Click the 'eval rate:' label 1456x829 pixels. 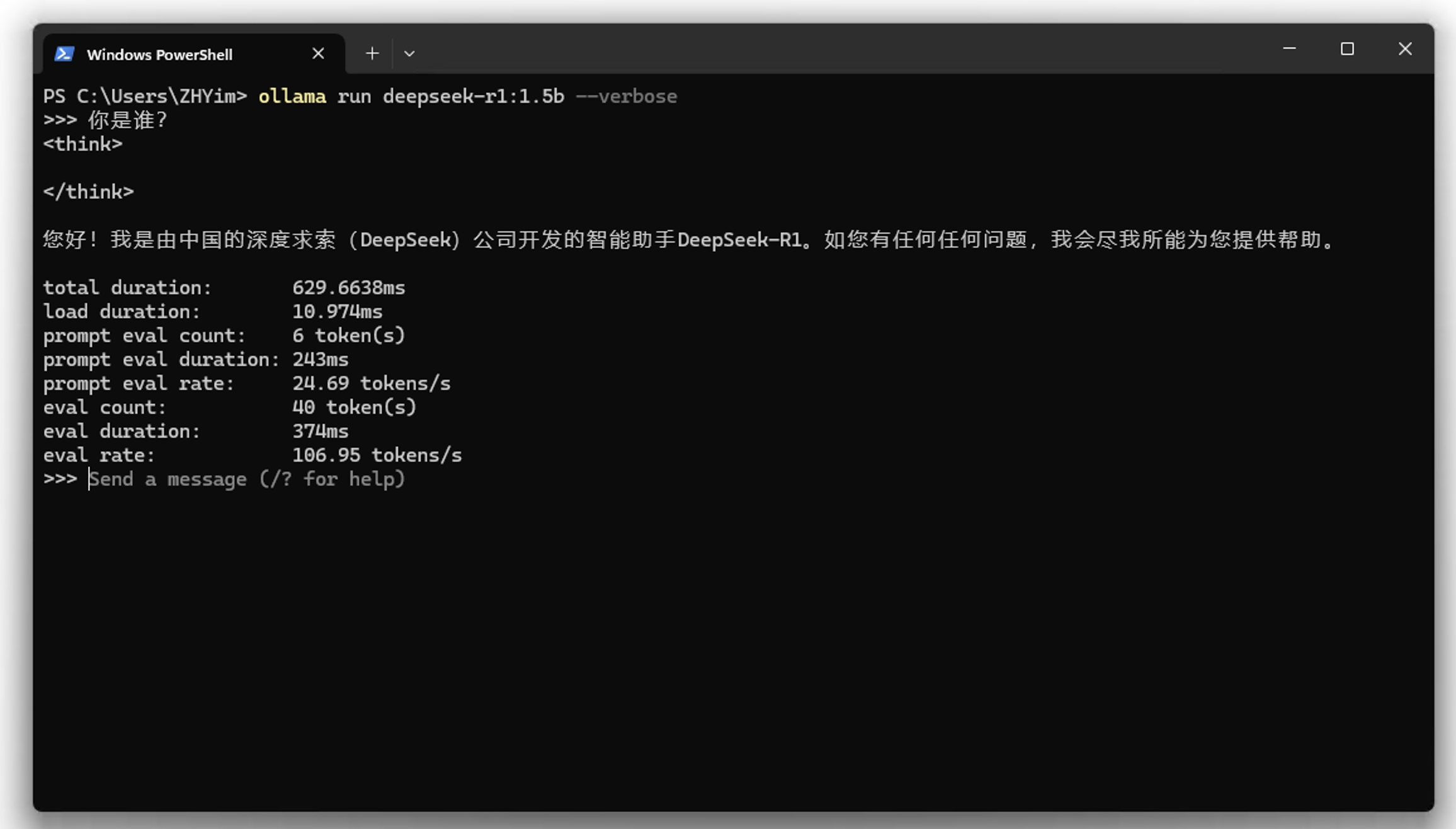pyautogui.click(x=99, y=455)
